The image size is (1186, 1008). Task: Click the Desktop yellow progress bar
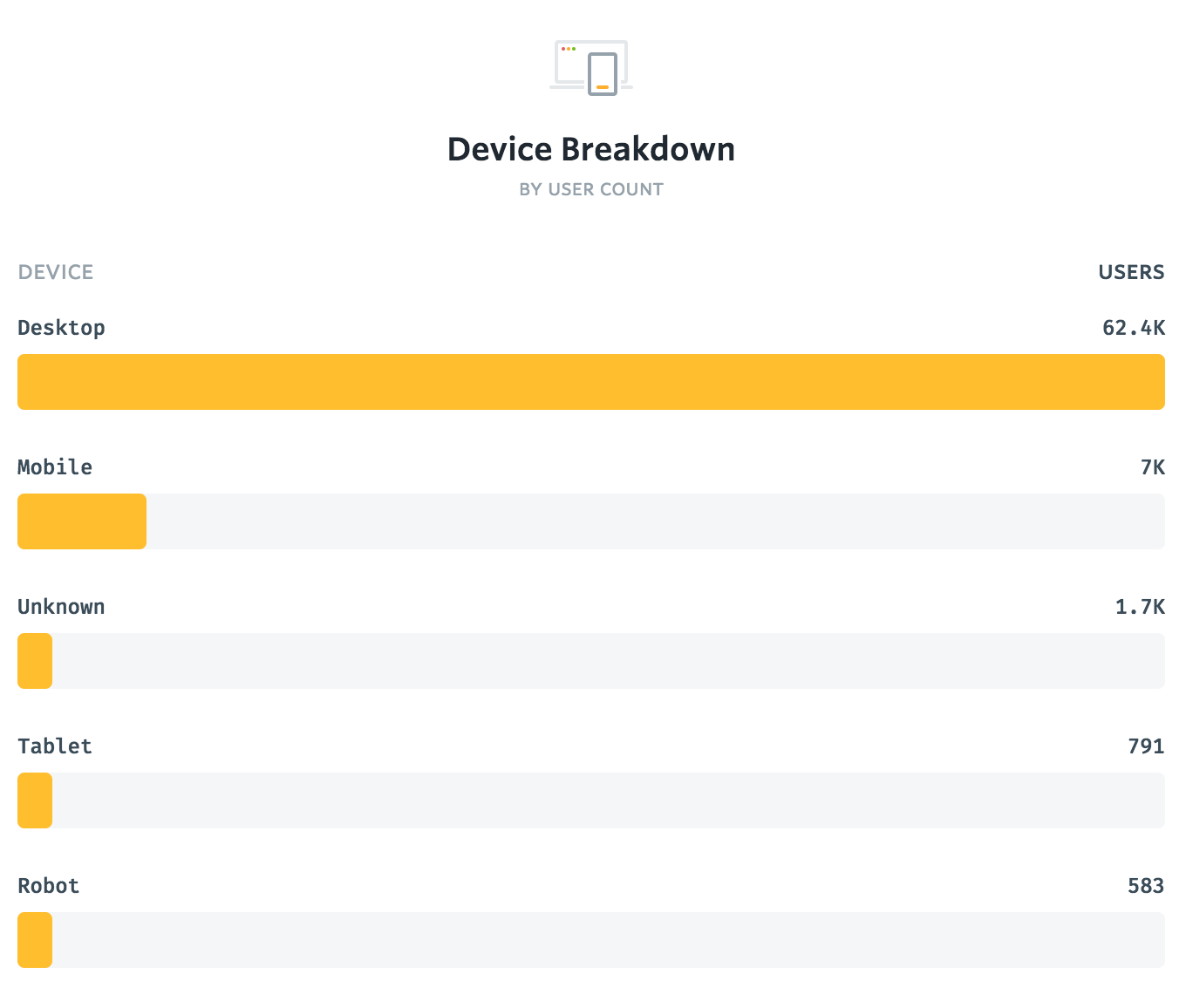point(591,382)
